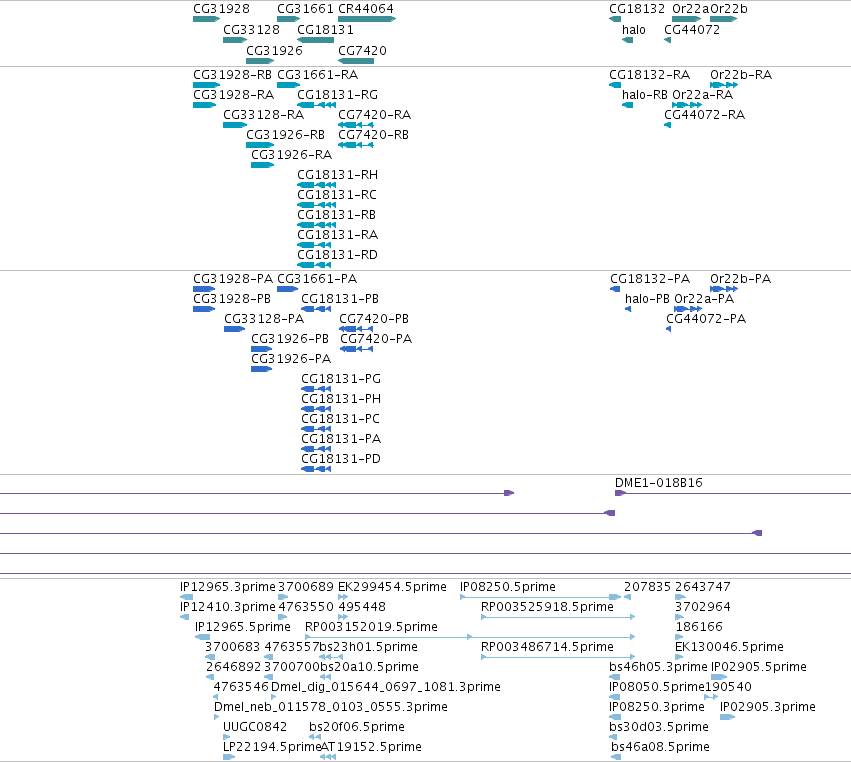
Task: Select the CG31926-RB transcript label
Action: point(285,135)
